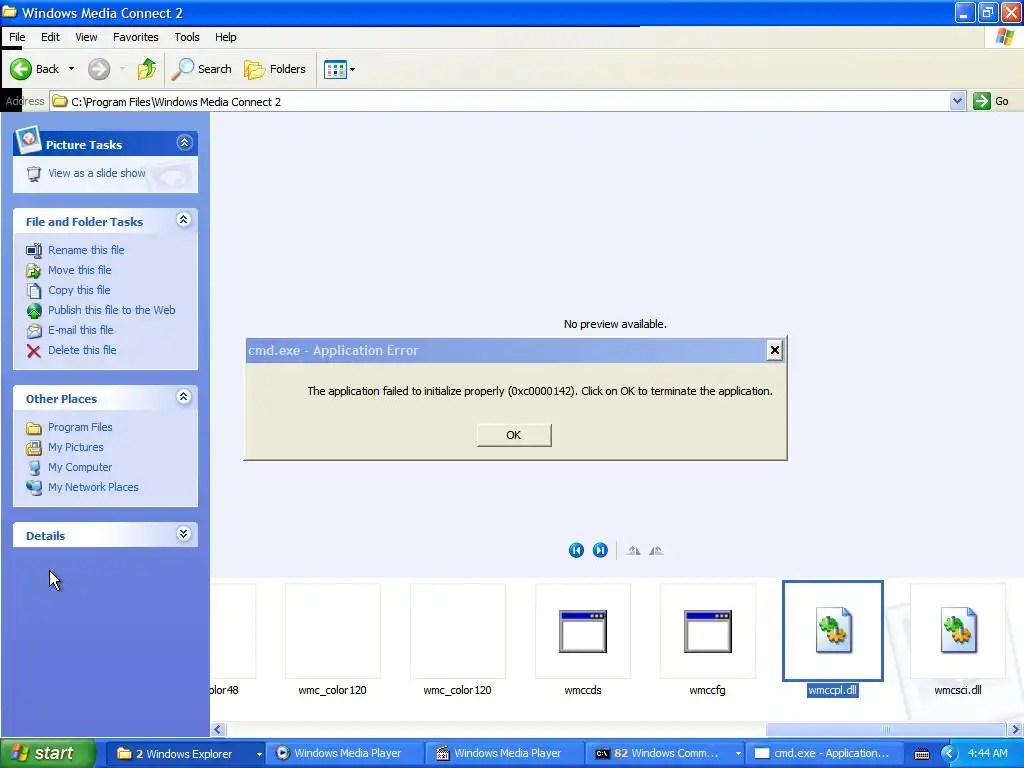Open the Edit menu

point(50,37)
